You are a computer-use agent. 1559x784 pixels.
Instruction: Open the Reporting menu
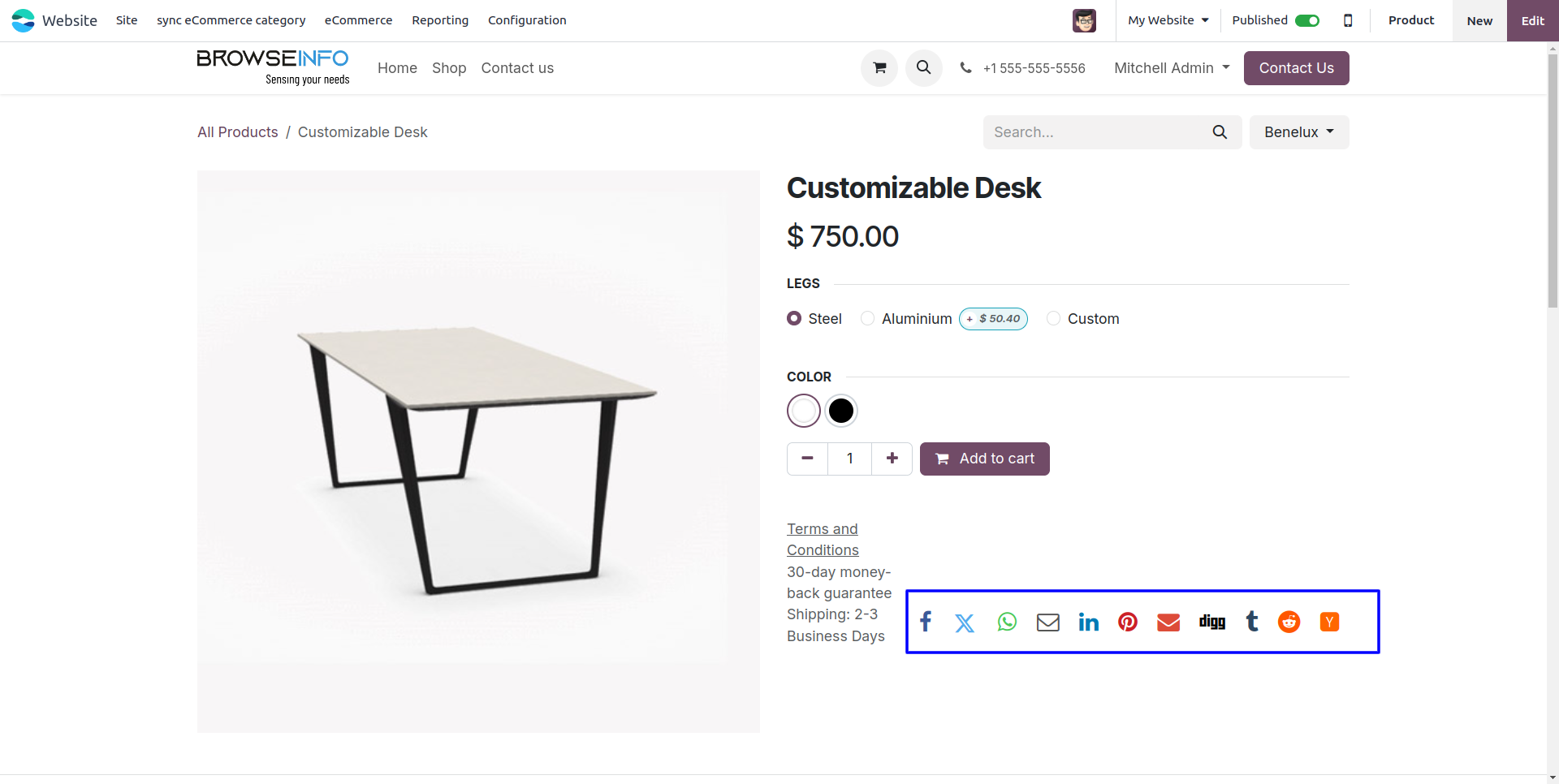pyautogui.click(x=439, y=20)
